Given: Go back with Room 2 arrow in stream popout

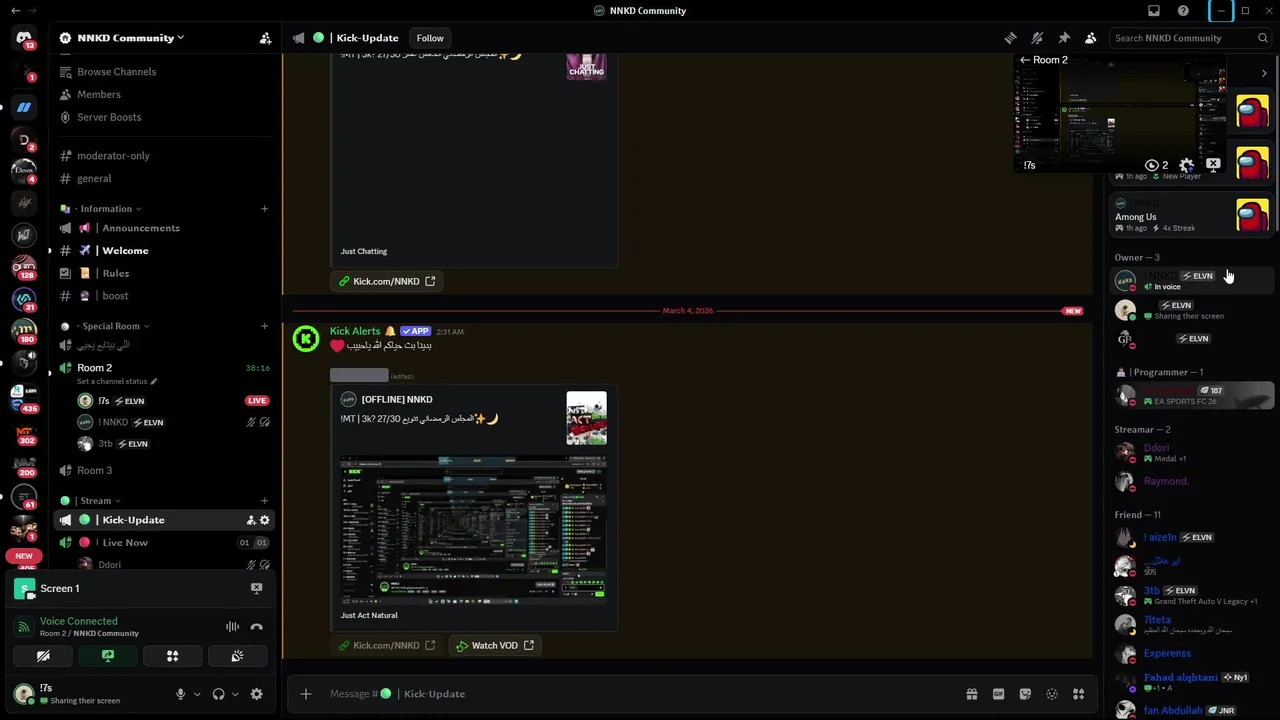Looking at the screenshot, I should [1024, 60].
